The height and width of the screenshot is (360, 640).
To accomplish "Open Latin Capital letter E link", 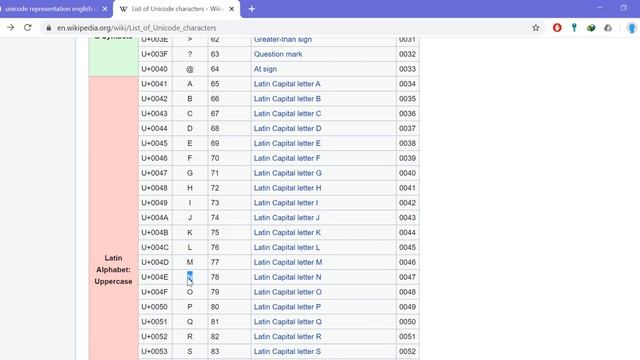I will [x=287, y=143].
